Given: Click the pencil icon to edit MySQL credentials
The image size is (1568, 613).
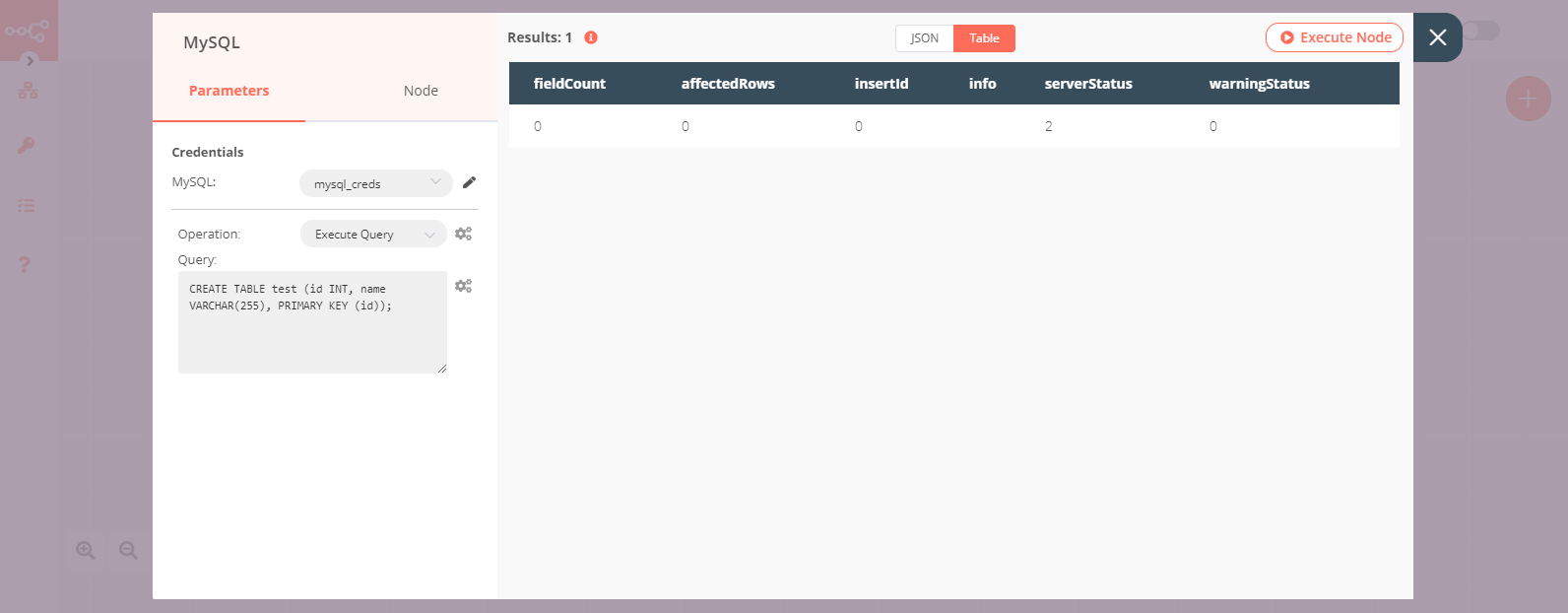Looking at the screenshot, I should tap(469, 182).
